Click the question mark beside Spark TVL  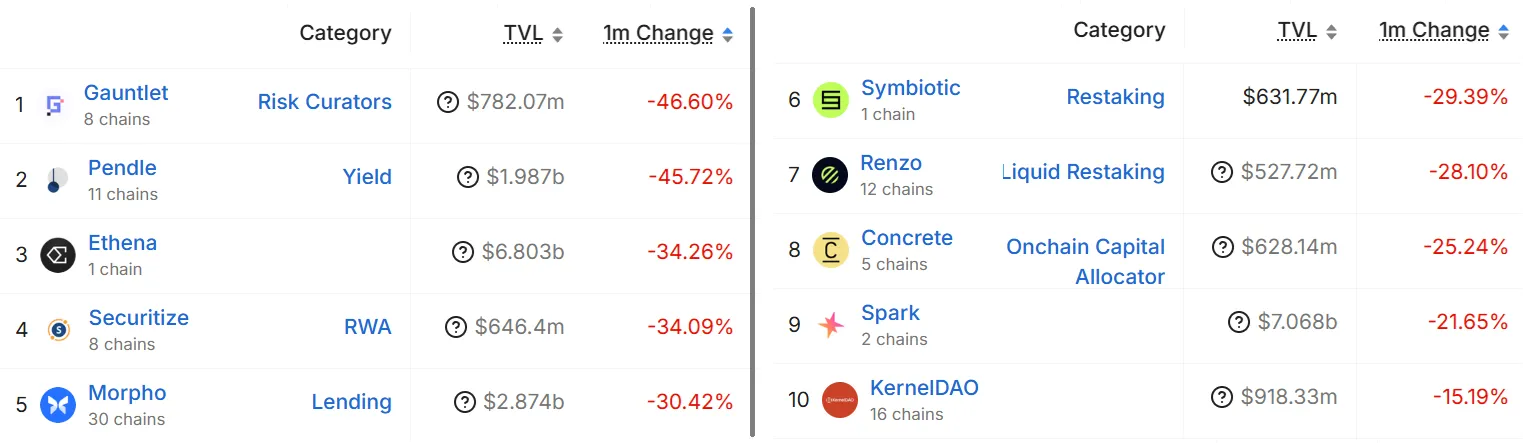point(1239,322)
